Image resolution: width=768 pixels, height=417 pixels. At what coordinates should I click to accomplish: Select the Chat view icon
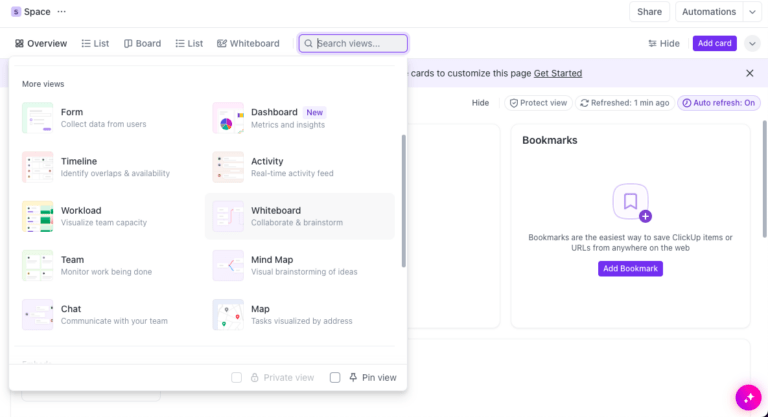(38, 314)
